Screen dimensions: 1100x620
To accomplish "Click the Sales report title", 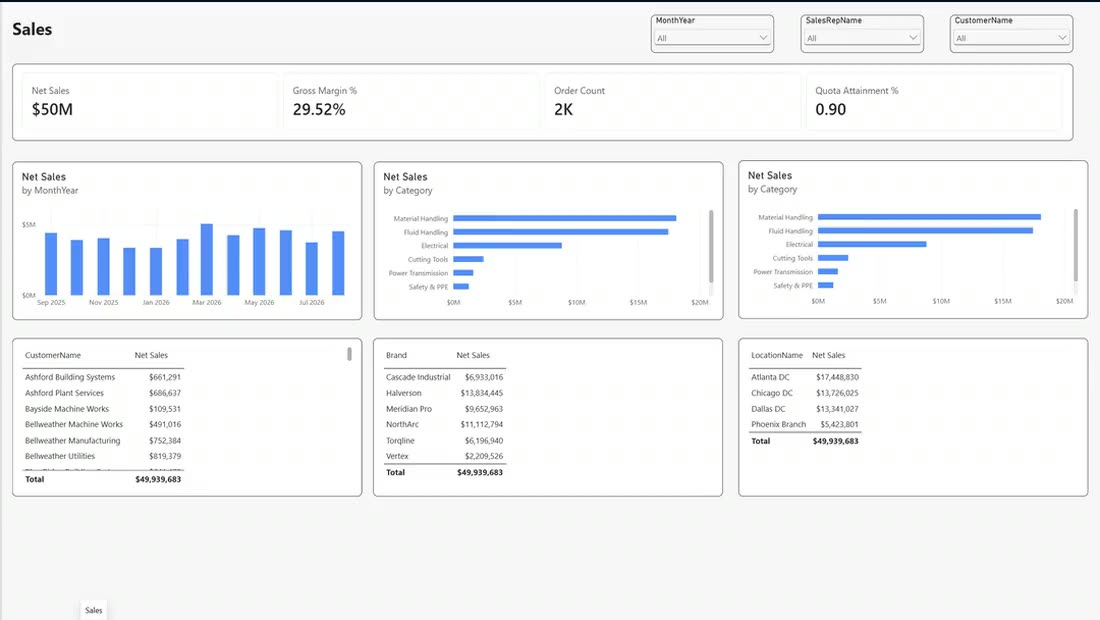I will tap(32, 29).
